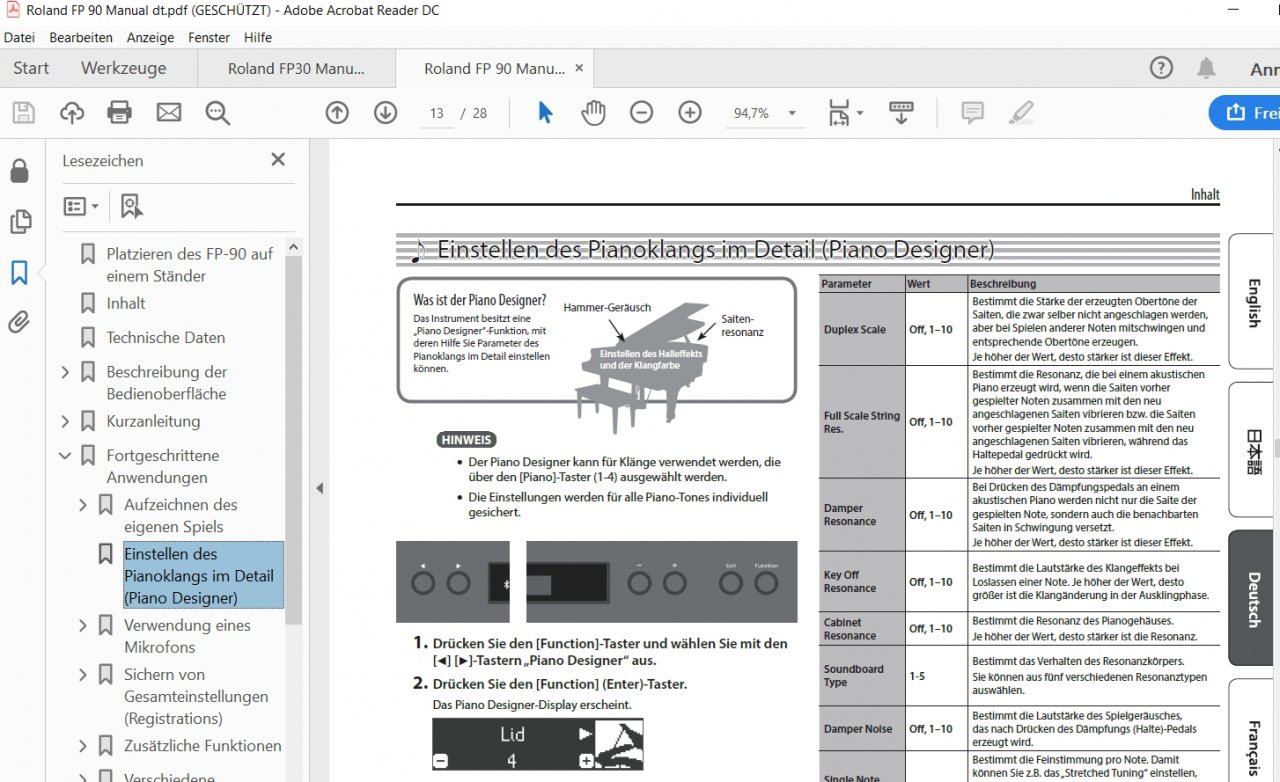
Task: Open the Fenster menu
Action: point(209,37)
